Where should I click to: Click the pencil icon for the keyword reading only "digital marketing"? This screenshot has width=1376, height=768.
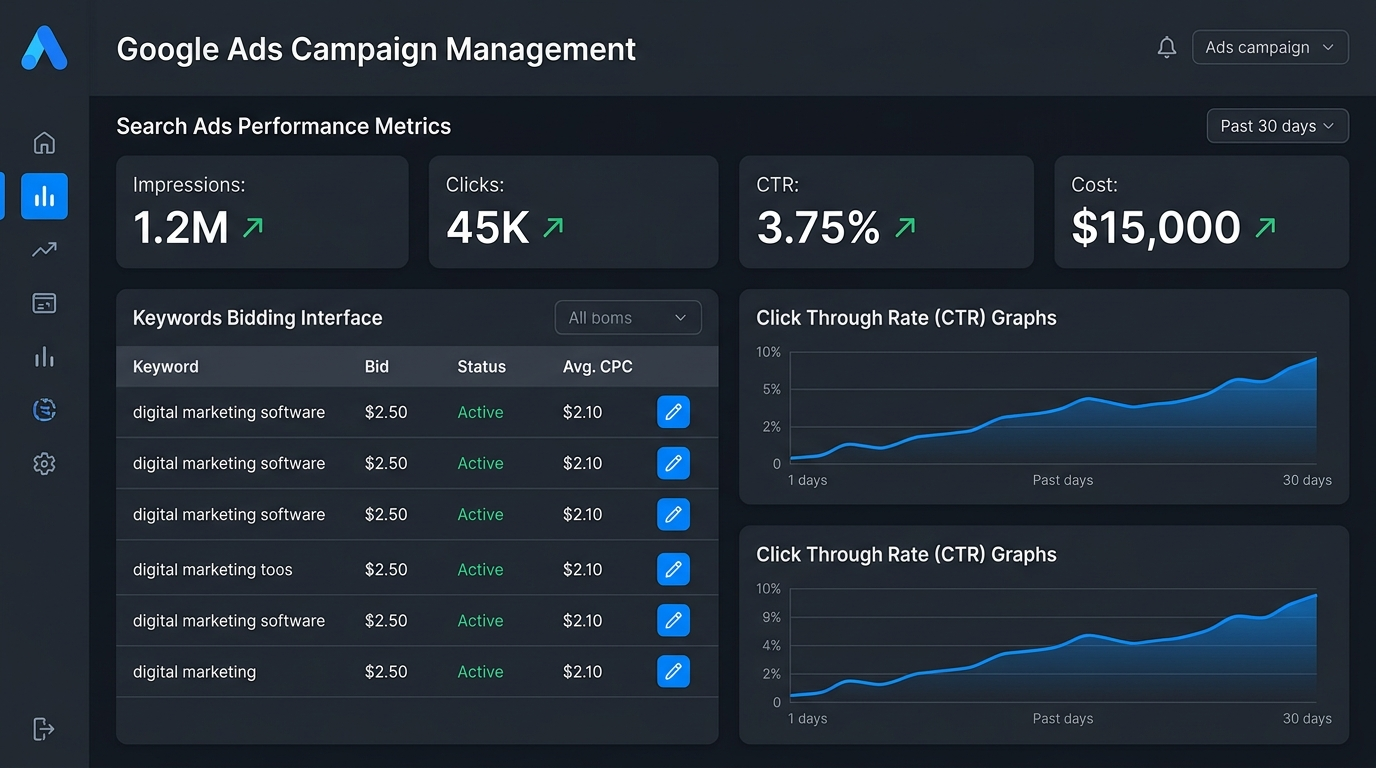[x=673, y=671]
